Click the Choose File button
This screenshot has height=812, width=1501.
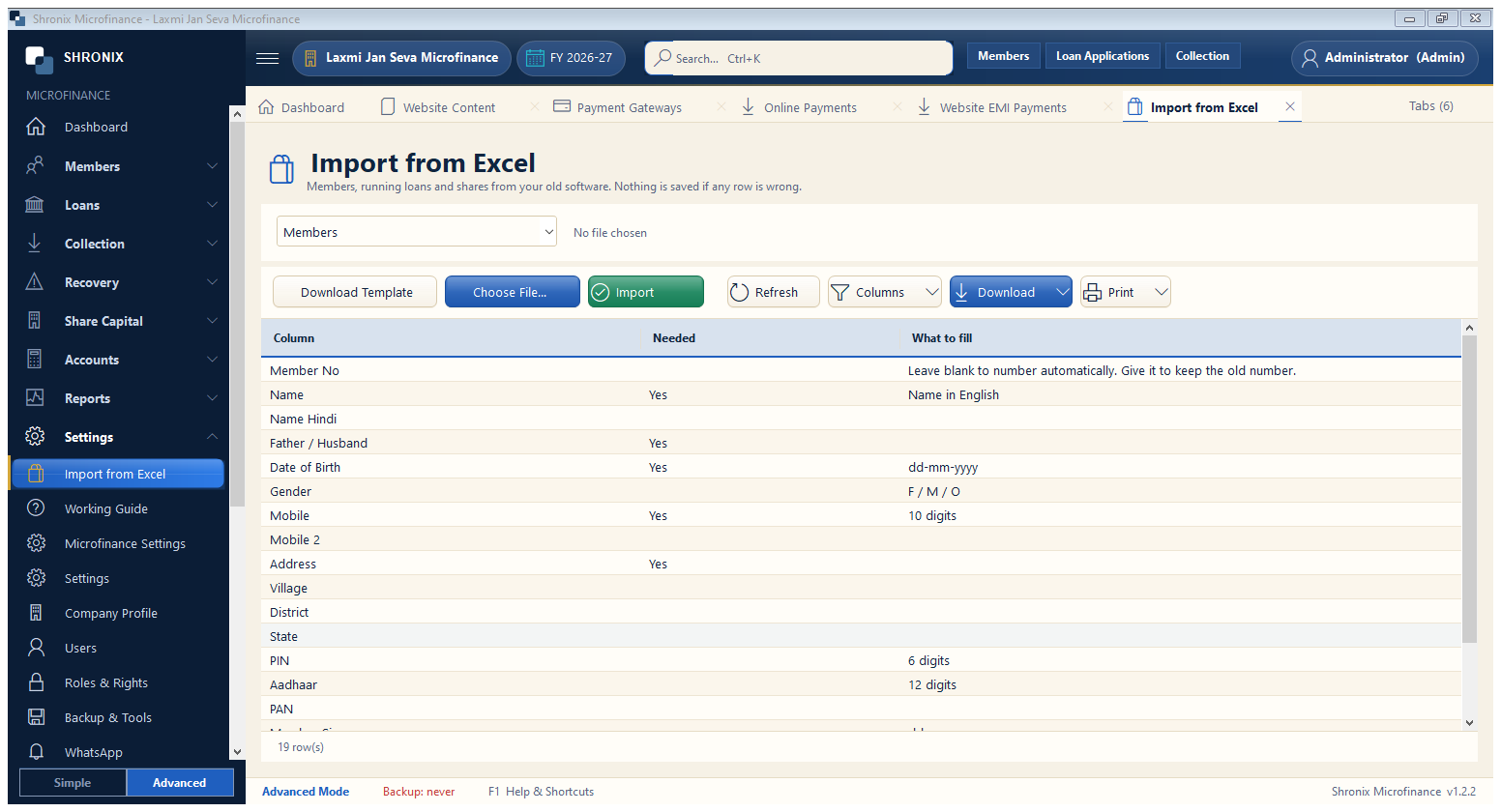(x=513, y=292)
